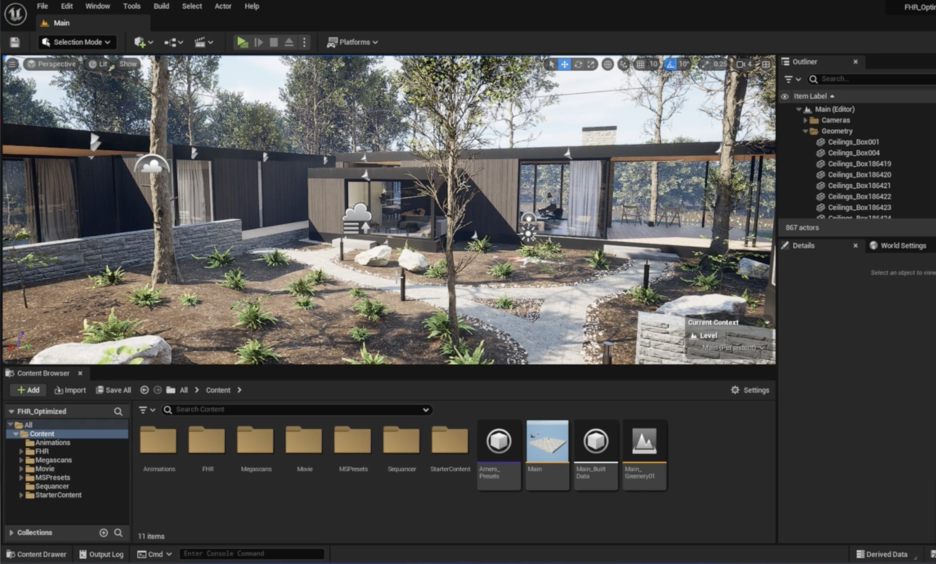The width and height of the screenshot is (936, 564).
Task: Expand the Cameras folder in Outliner
Action: (805, 121)
